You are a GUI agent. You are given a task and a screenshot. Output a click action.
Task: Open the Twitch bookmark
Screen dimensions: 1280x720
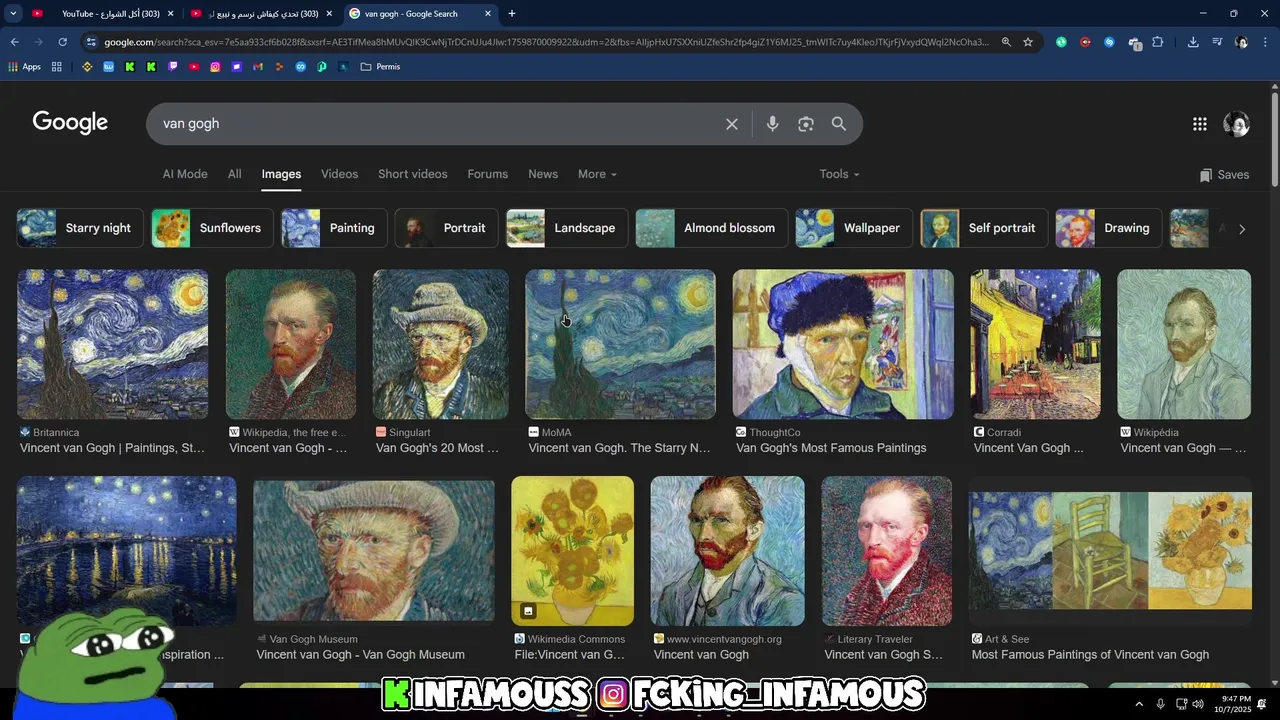[173, 67]
